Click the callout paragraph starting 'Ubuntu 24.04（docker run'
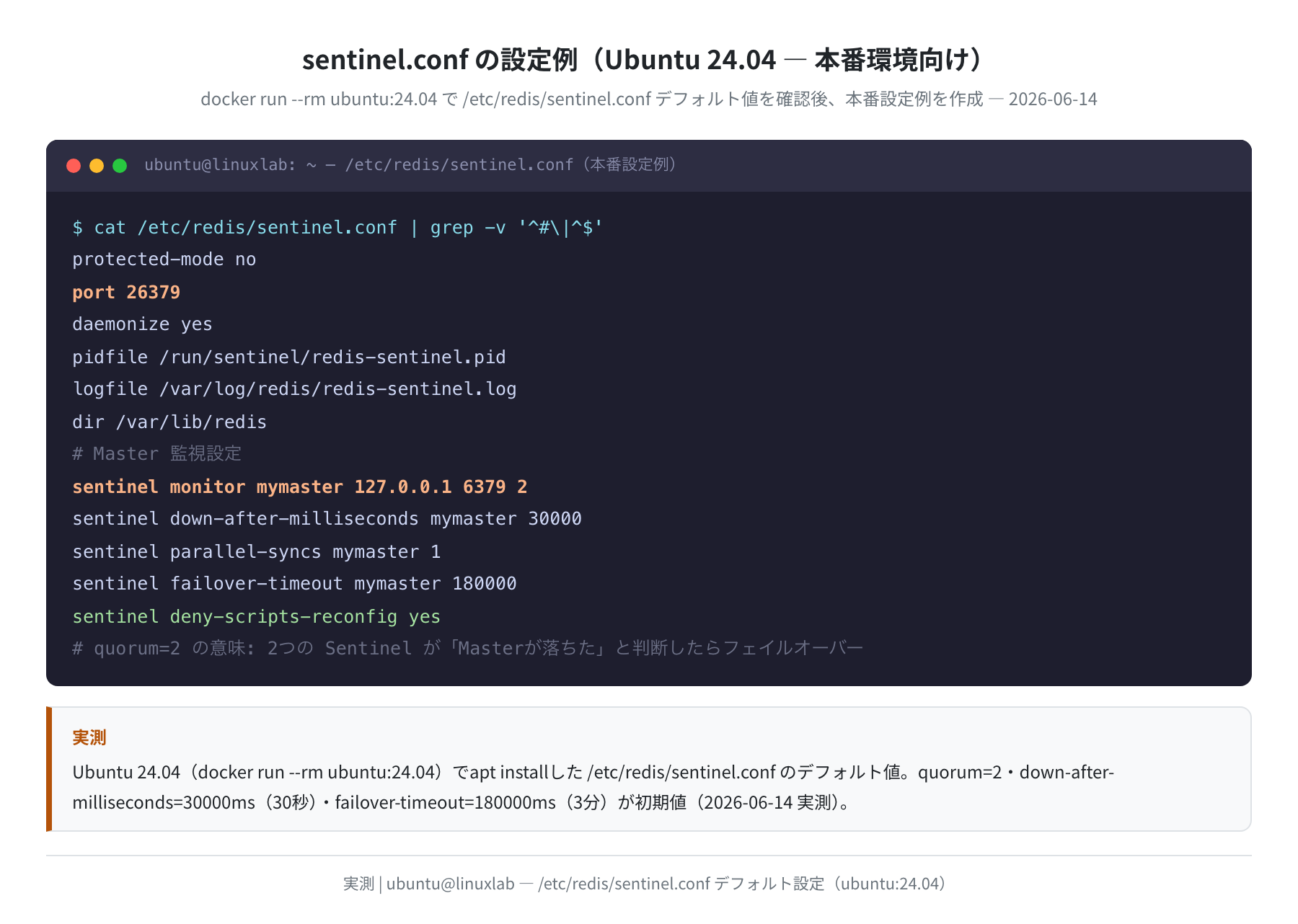The width and height of the screenshot is (1298, 924). 593,787
